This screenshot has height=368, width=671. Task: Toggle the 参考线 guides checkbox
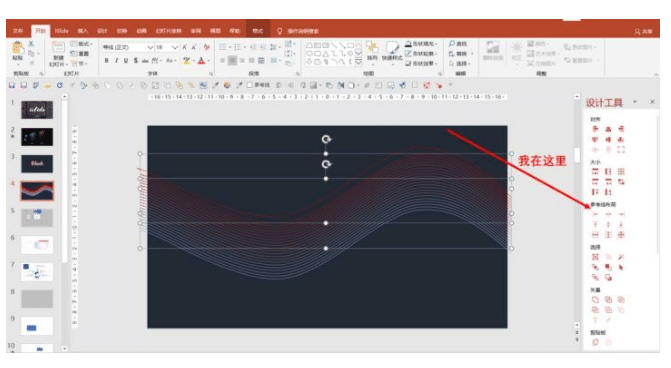coord(249,85)
